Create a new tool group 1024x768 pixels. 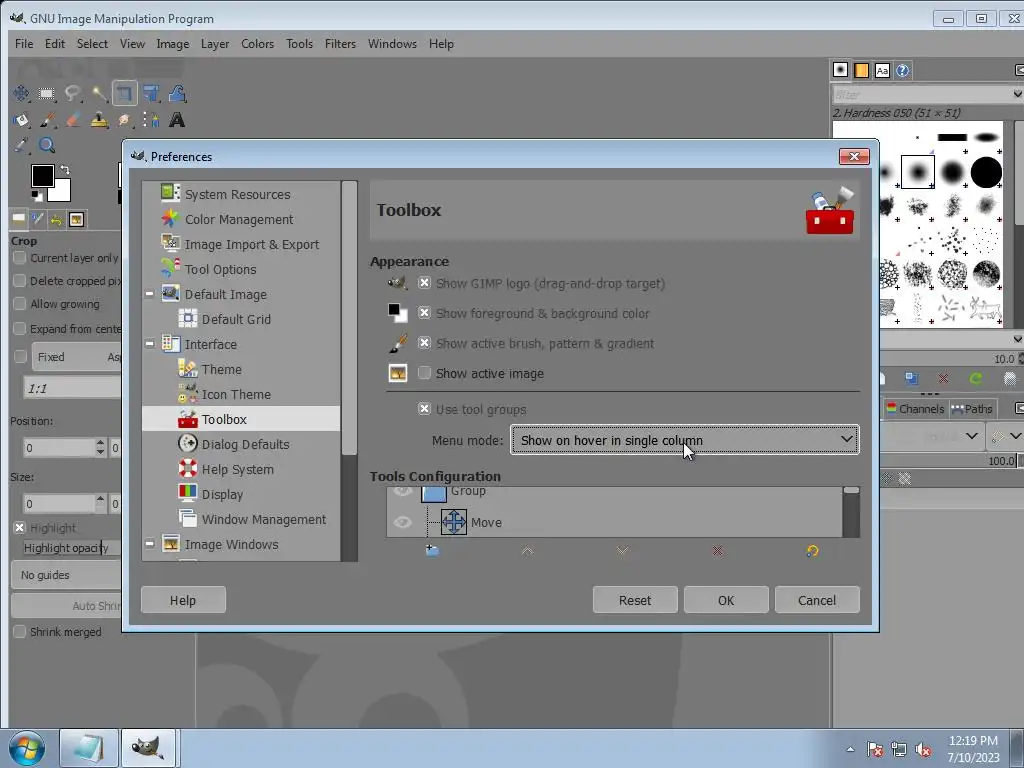(x=432, y=551)
